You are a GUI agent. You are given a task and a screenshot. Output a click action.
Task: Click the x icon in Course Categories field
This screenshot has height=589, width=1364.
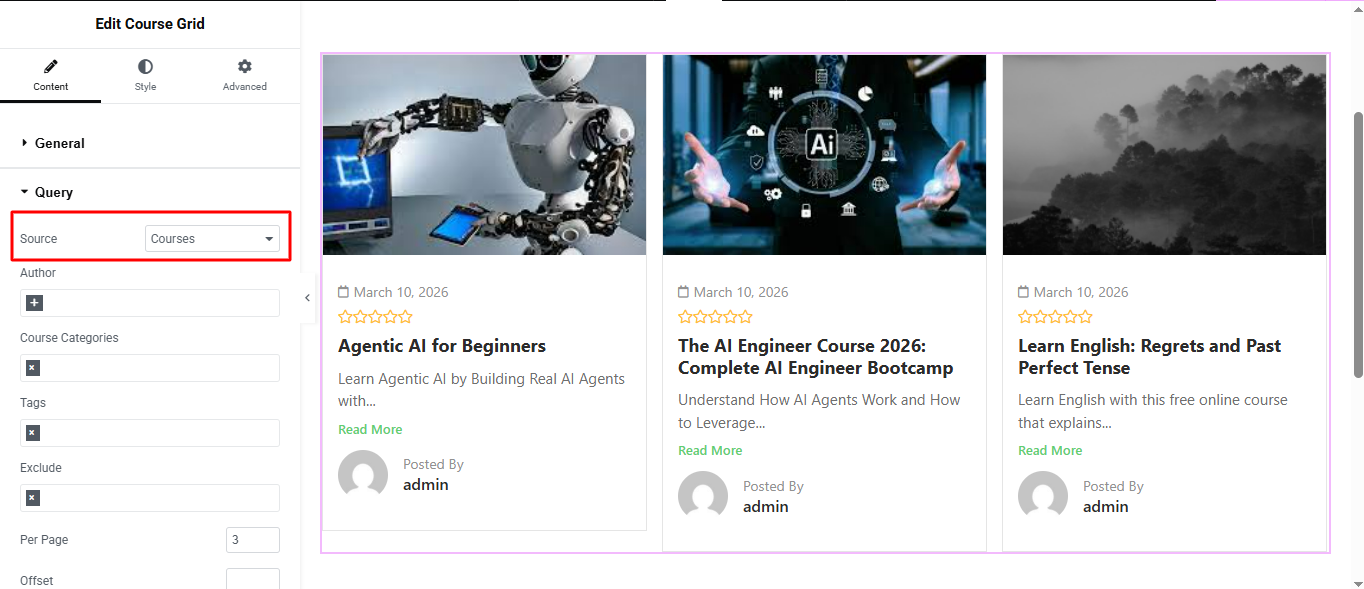click(33, 368)
